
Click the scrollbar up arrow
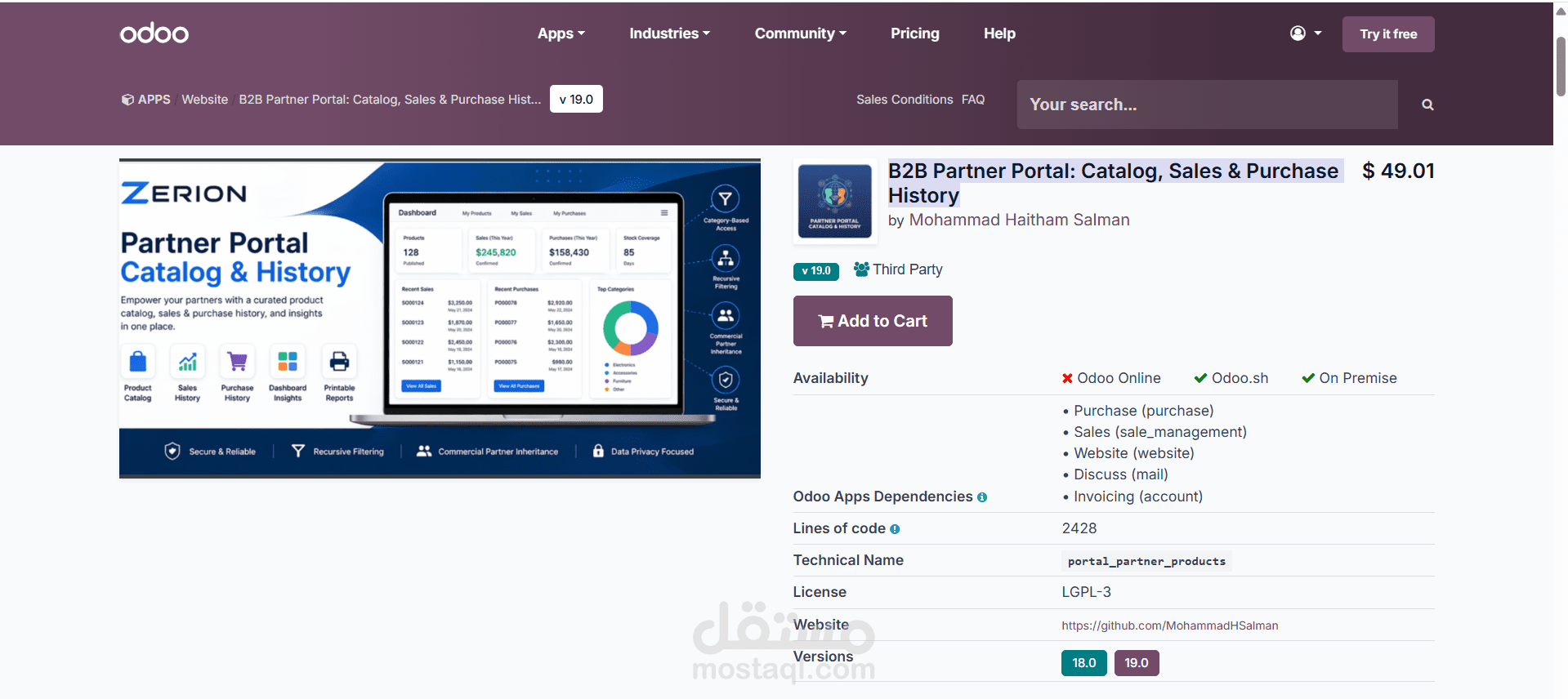(1561, 11)
